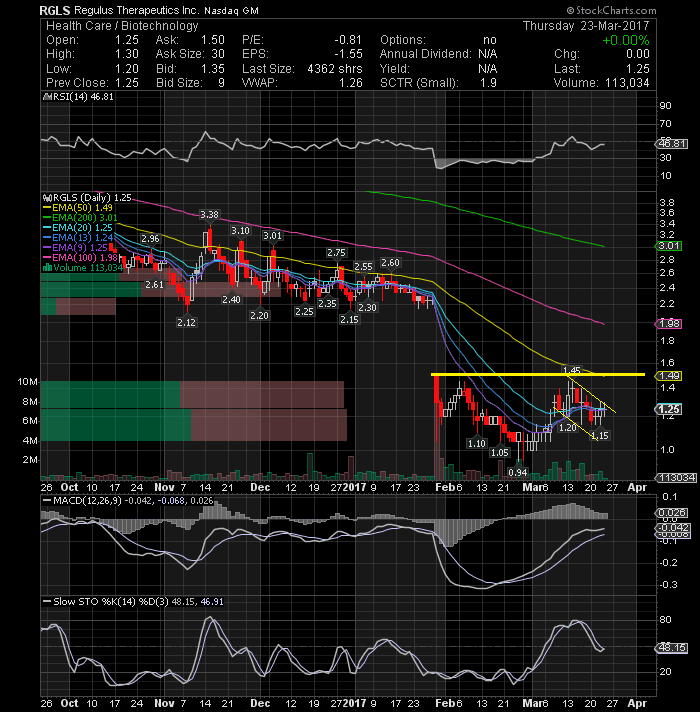Image resolution: width=700 pixels, height=712 pixels.
Task: Click the RGLS ticker symbol in the header
Action: 55,10
